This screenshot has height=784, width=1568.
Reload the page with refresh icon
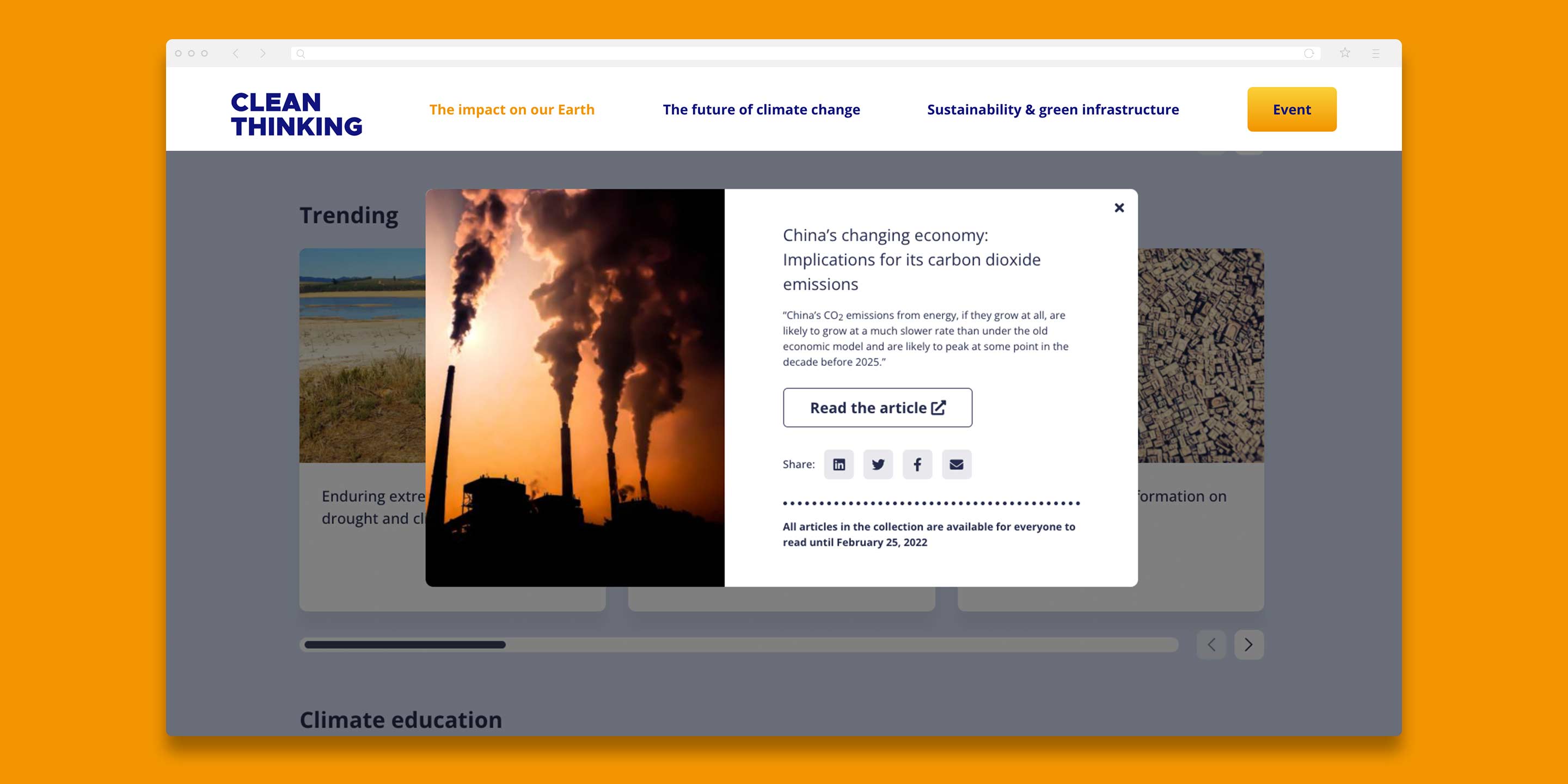(x=1308, y=53)
